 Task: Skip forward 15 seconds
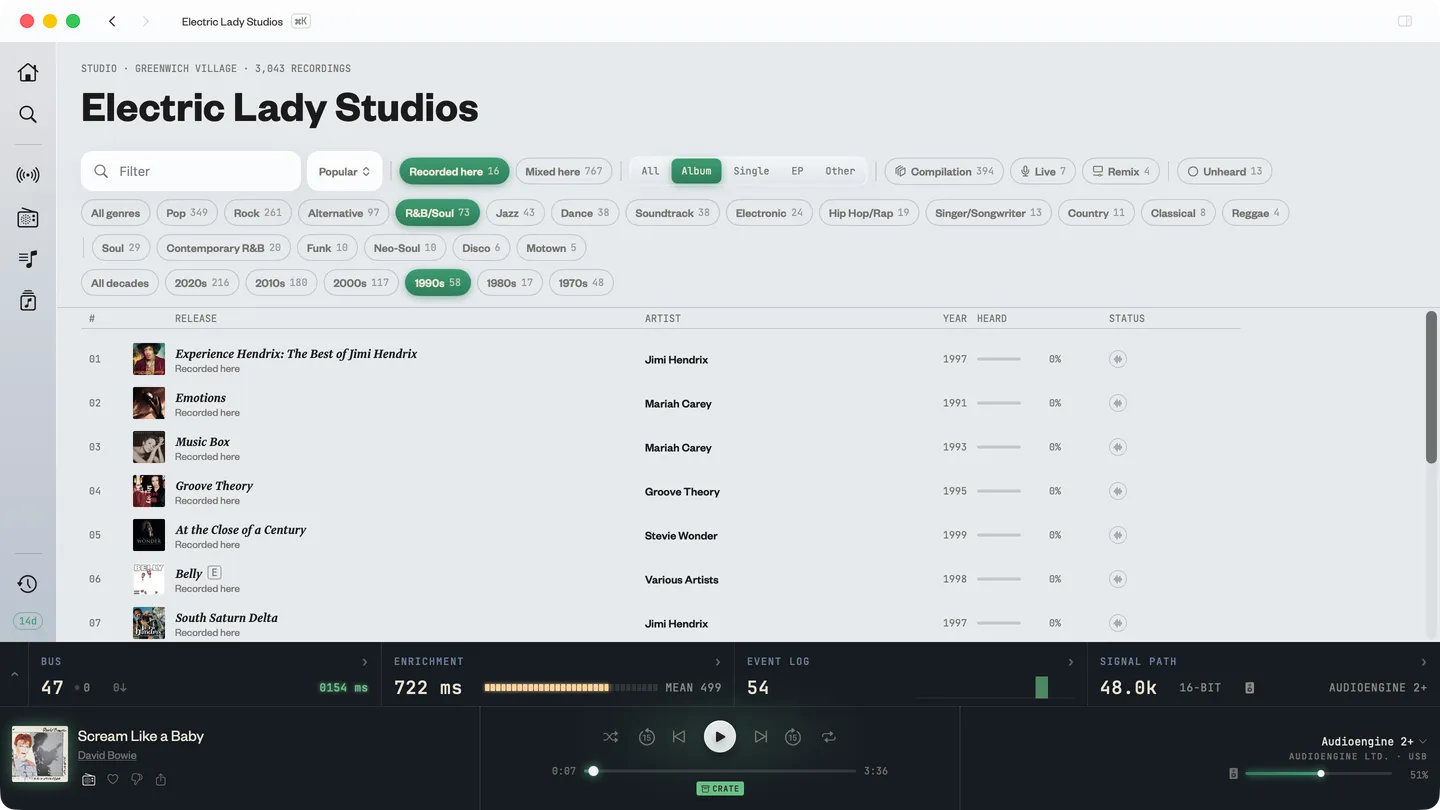[793, 737]
